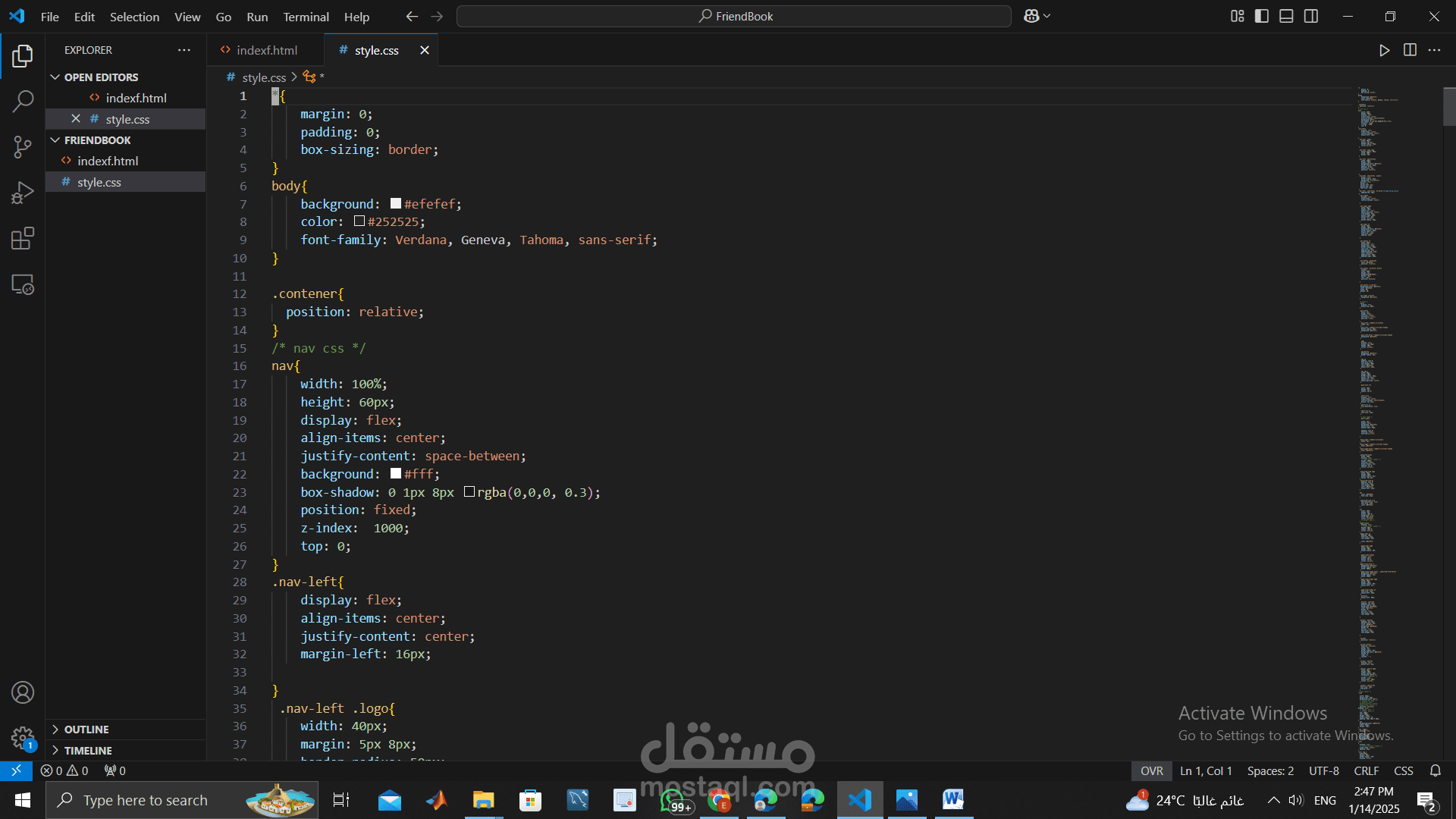Image resolution: width=1456 pixels, height=819 pixels.
Task: Open the Search view in activity bar
Action: tap(23, 101)
